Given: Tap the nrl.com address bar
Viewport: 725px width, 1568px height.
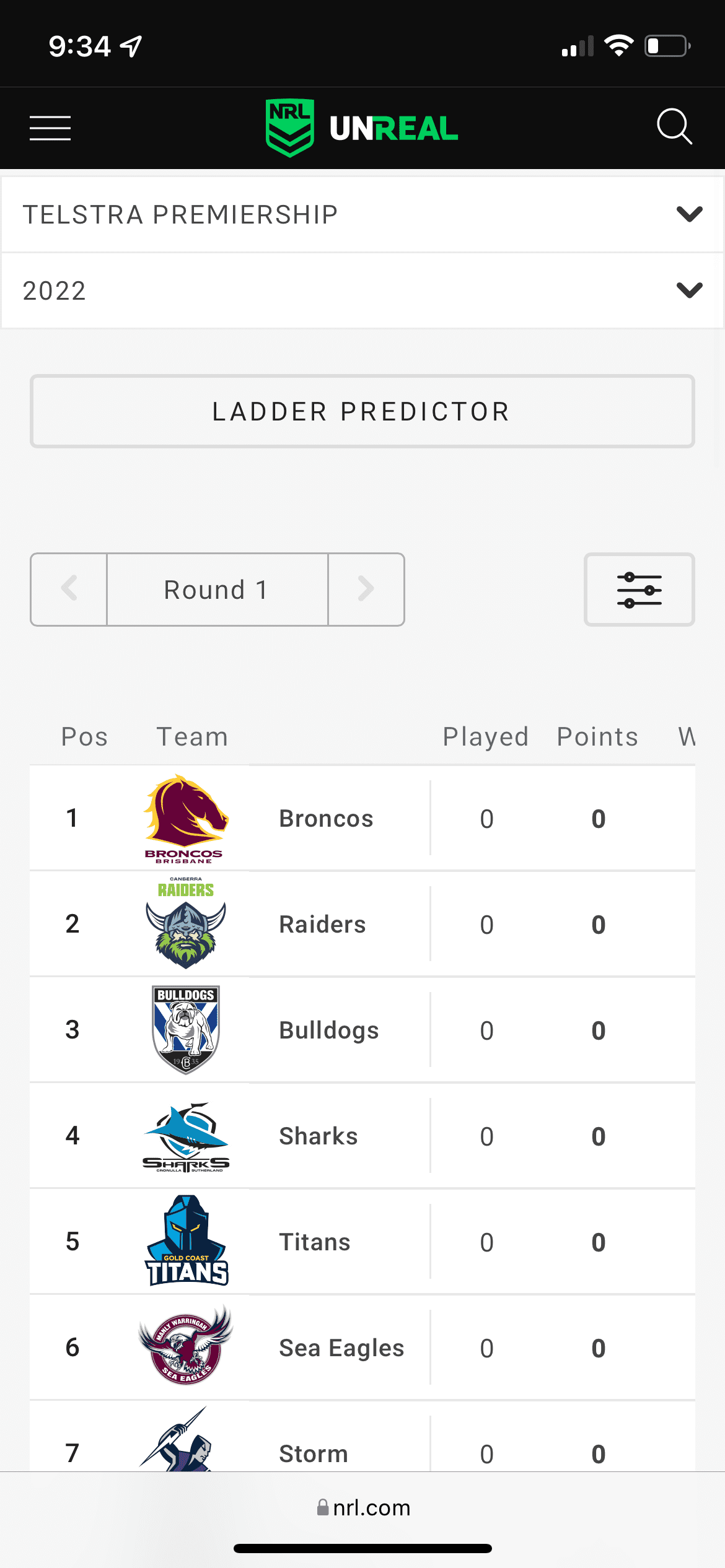Looking at the screenshot, I should coord(363,1507).
